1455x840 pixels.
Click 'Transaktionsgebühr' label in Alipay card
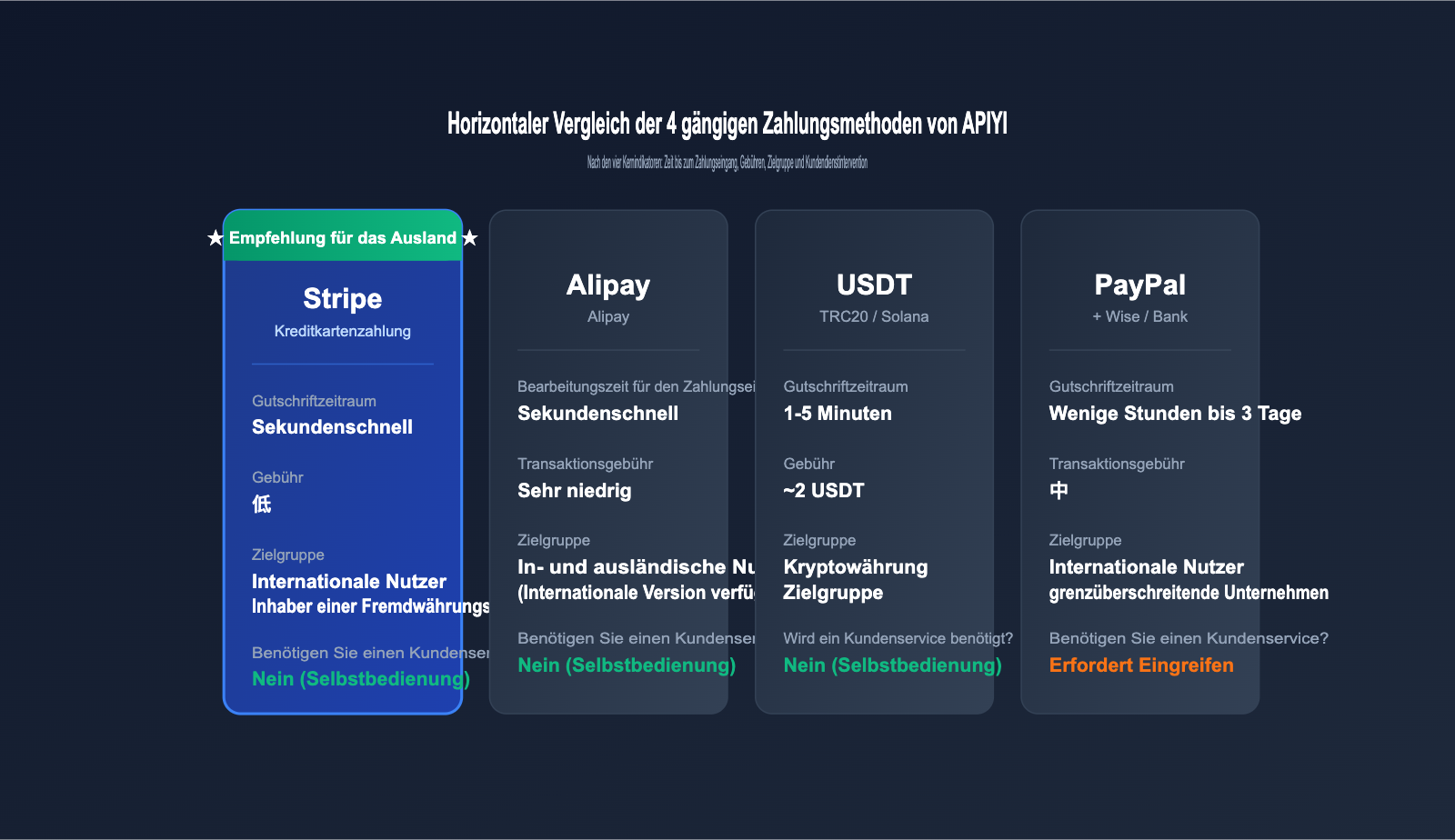coord(585,464)
